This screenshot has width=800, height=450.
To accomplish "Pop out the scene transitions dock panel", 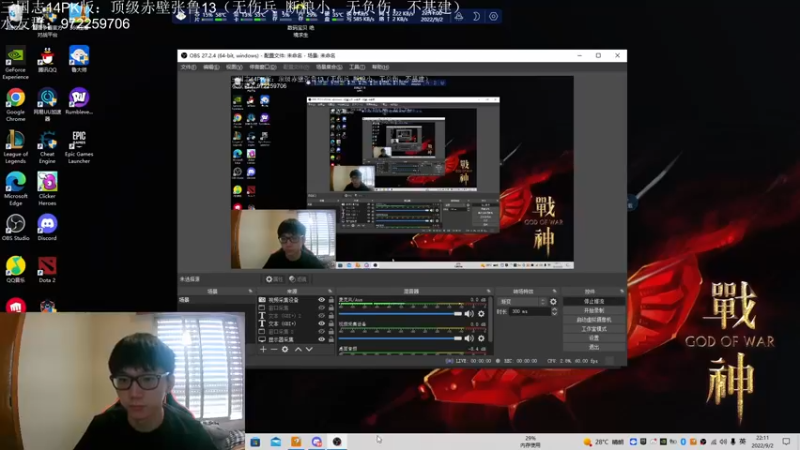I will pyautogui.click(x=555, y=291).
